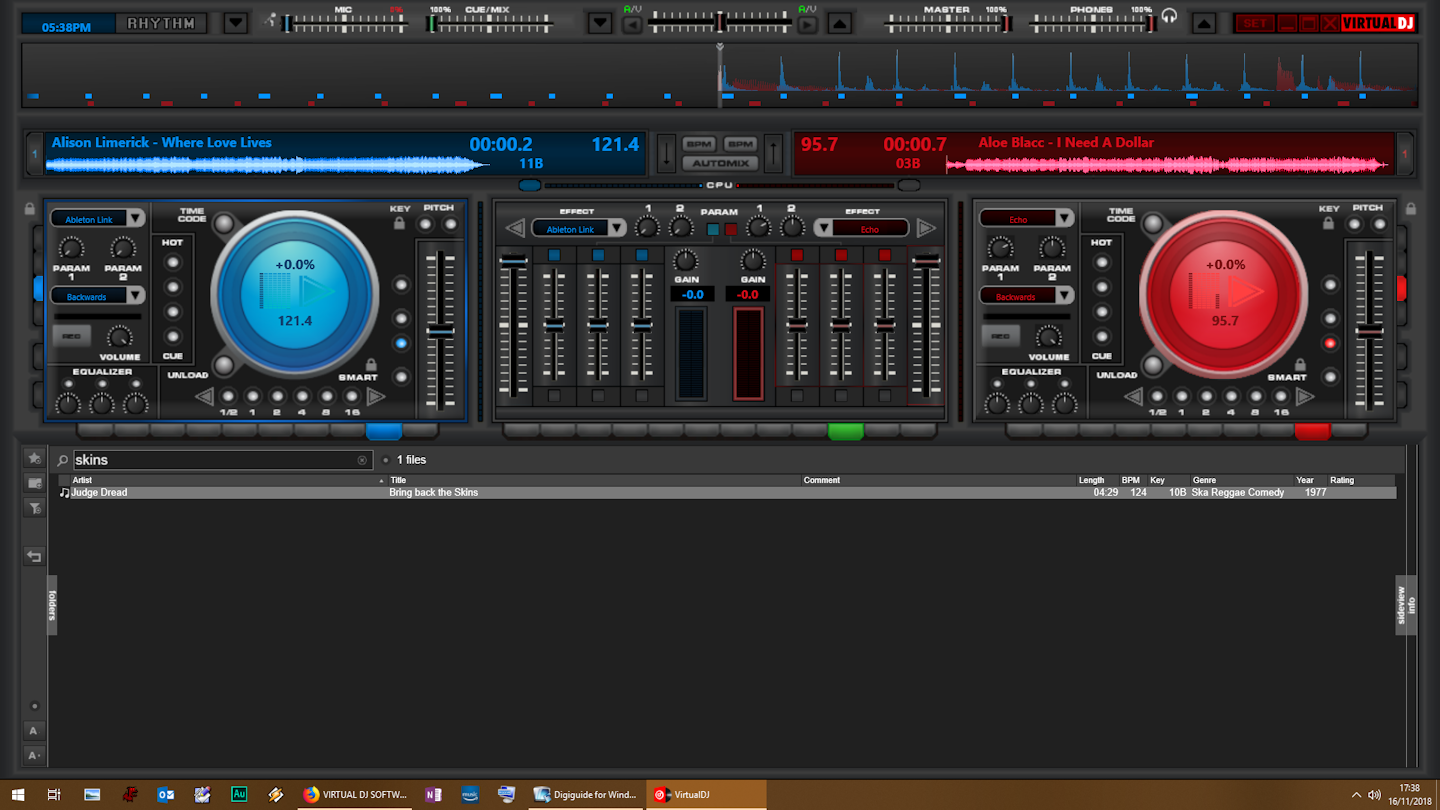Click left deck loop back triangle arrow
Viewport: 1440px width, 810px height.
click(205, 397)
